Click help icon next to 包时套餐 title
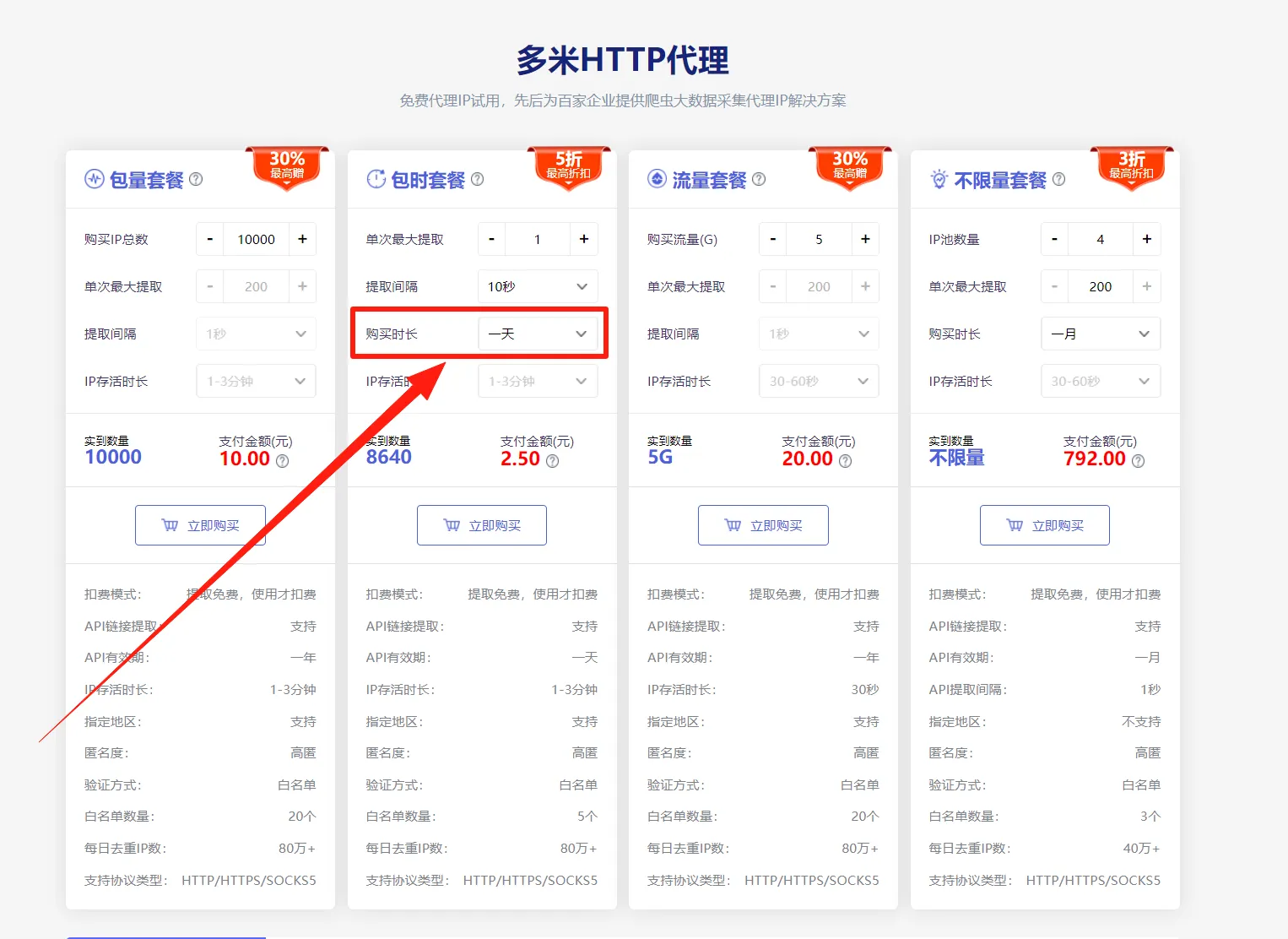The width and height of the screenshot is (1288, 939). click(x=478, y=179)
